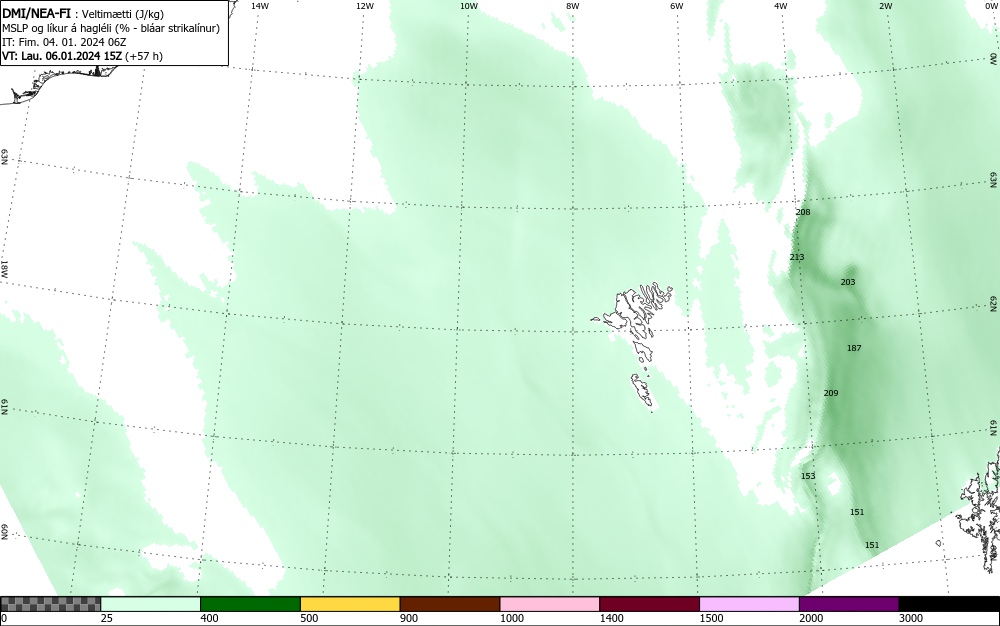
Task: Click the dark green 400–500 legend swatch
Action: pyautogui.click(x=250, y=604)
